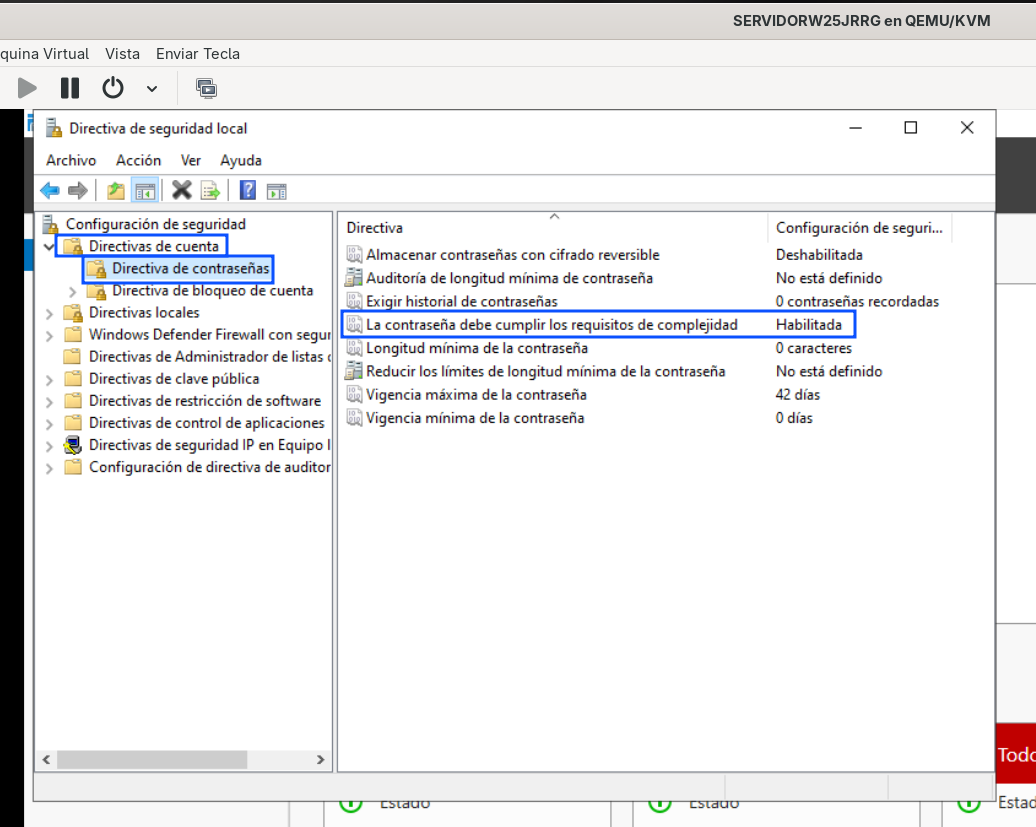Click the Export list toolbar icon
This screenshot has width=1036, height=827.
coord(210,191)
